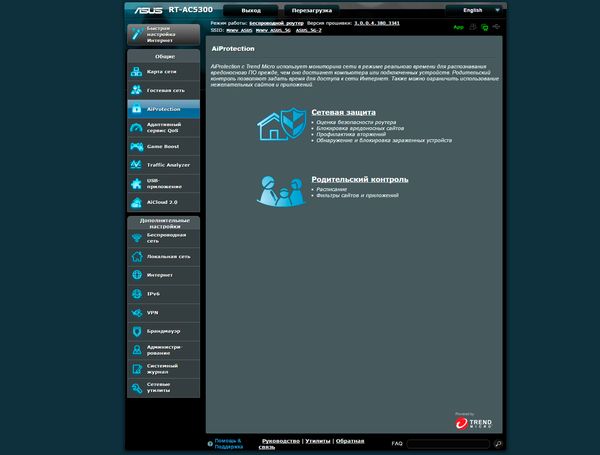The width and height of the screenshot is (600, 455).
Task: Open the Network Map (Карта сети) page
Action: (163, 72)
